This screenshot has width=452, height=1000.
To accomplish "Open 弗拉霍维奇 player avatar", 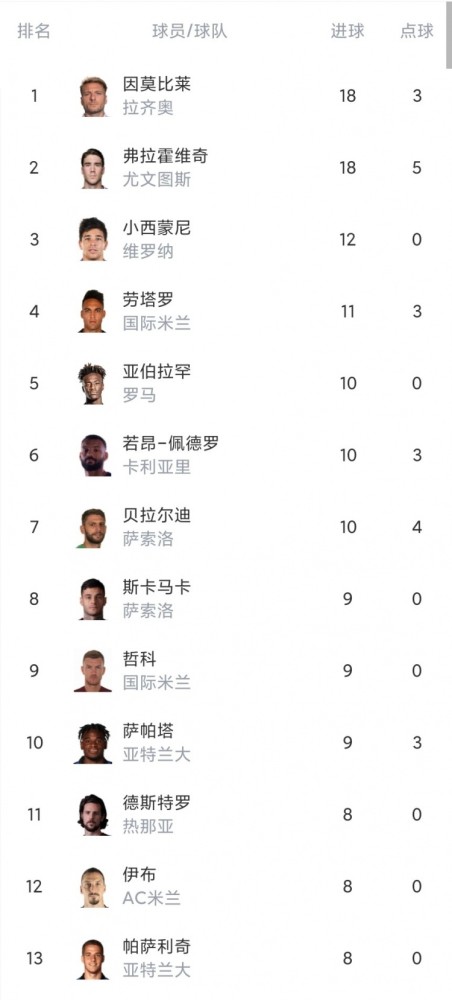I will [x=94, y=168].
